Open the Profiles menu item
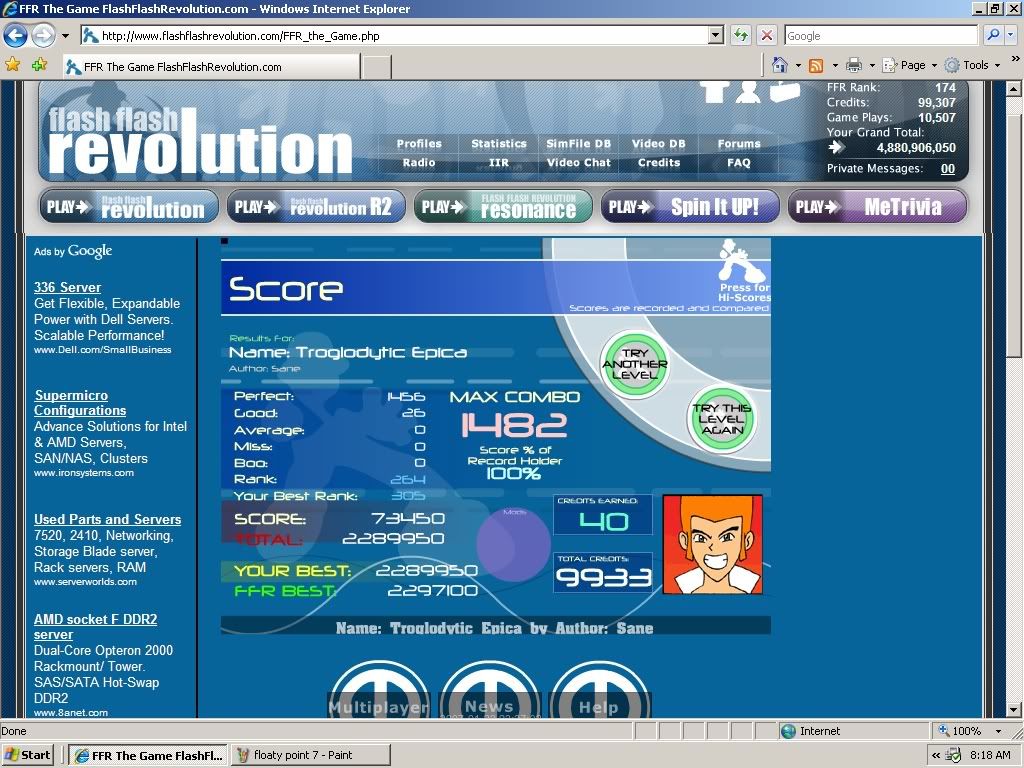Viewport: 1024px width, 768px height. click(x=419, y=144)
